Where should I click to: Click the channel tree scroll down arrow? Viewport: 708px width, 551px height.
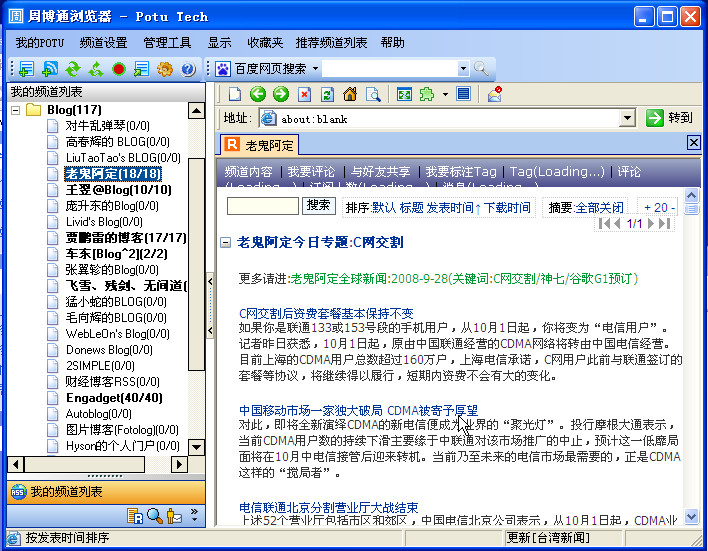(196, 447)
